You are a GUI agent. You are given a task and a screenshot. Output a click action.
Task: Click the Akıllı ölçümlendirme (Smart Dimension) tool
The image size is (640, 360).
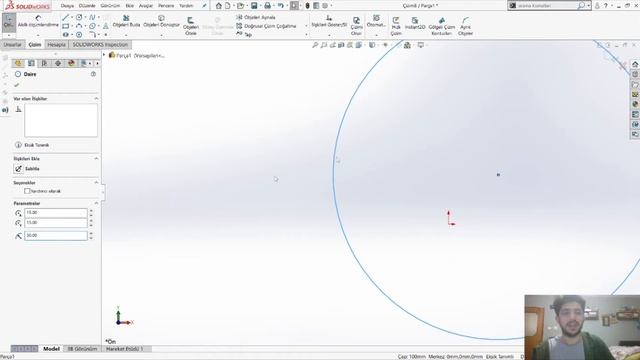[38, 22]
